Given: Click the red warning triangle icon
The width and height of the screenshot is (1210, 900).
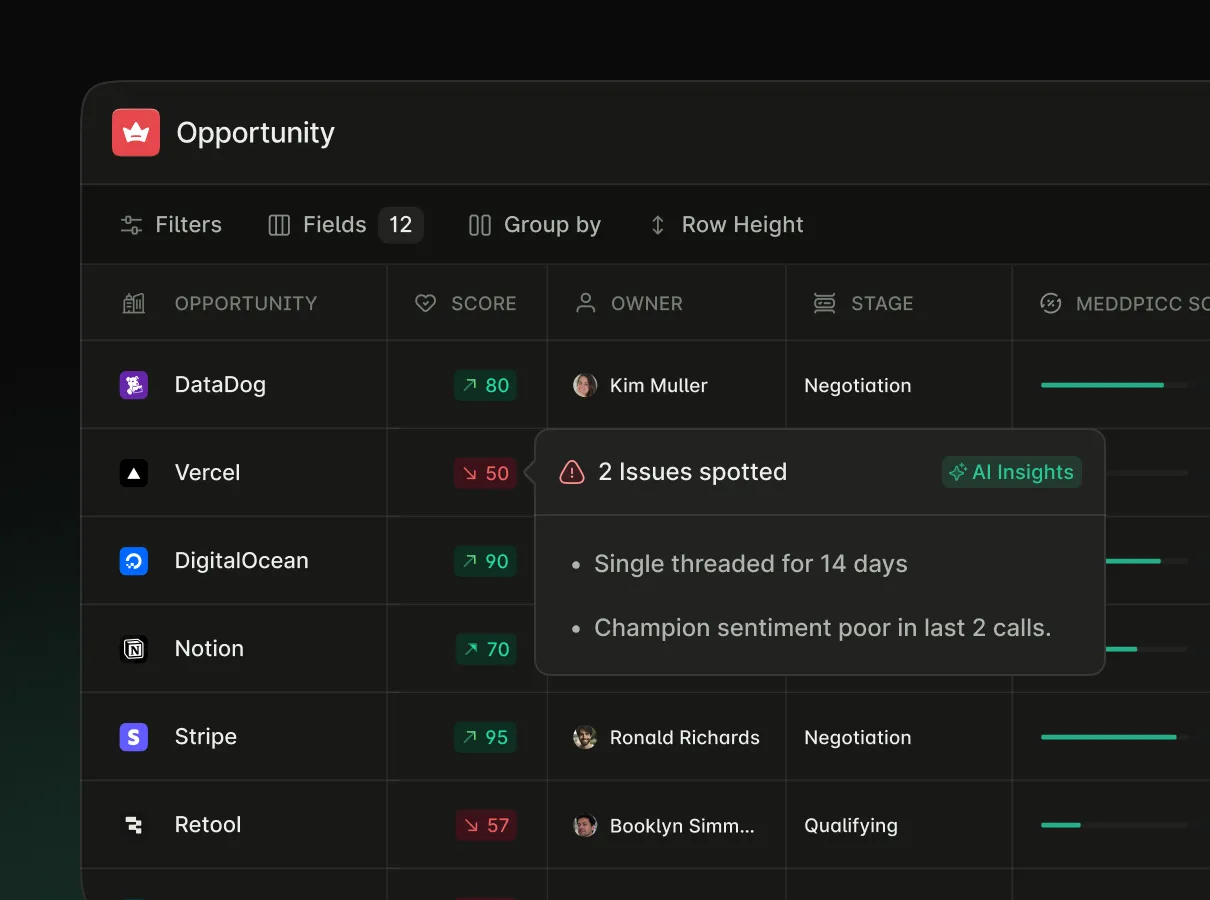Looking at the screenshot, I should pos(571,472).
